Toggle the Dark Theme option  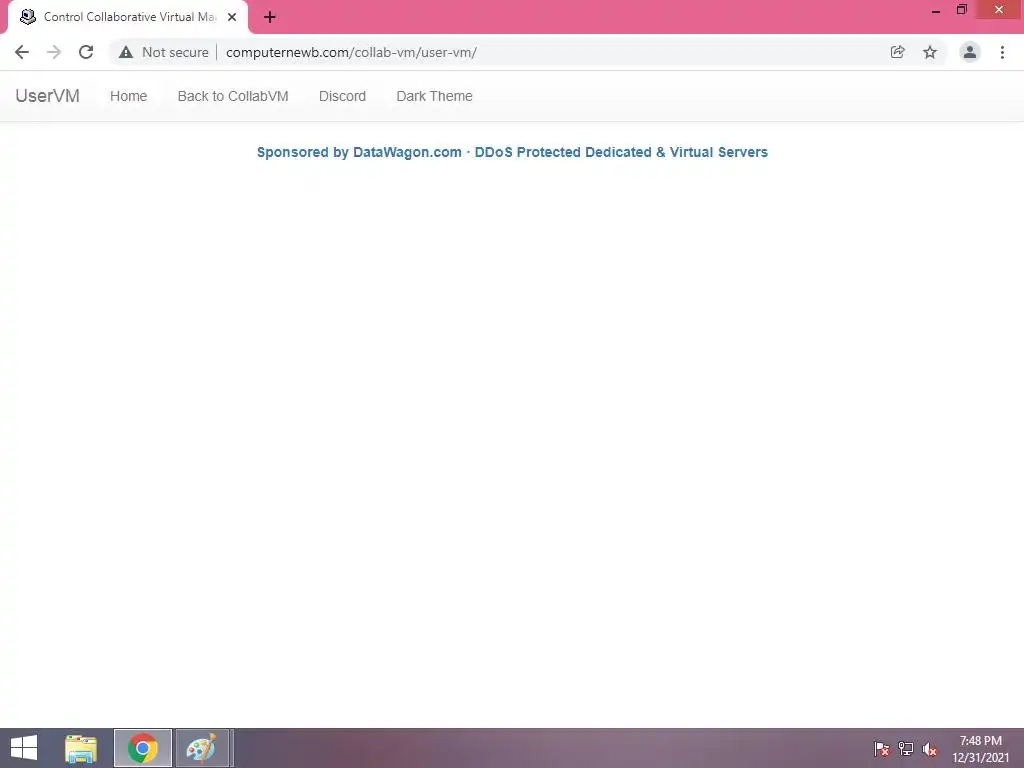434,96
